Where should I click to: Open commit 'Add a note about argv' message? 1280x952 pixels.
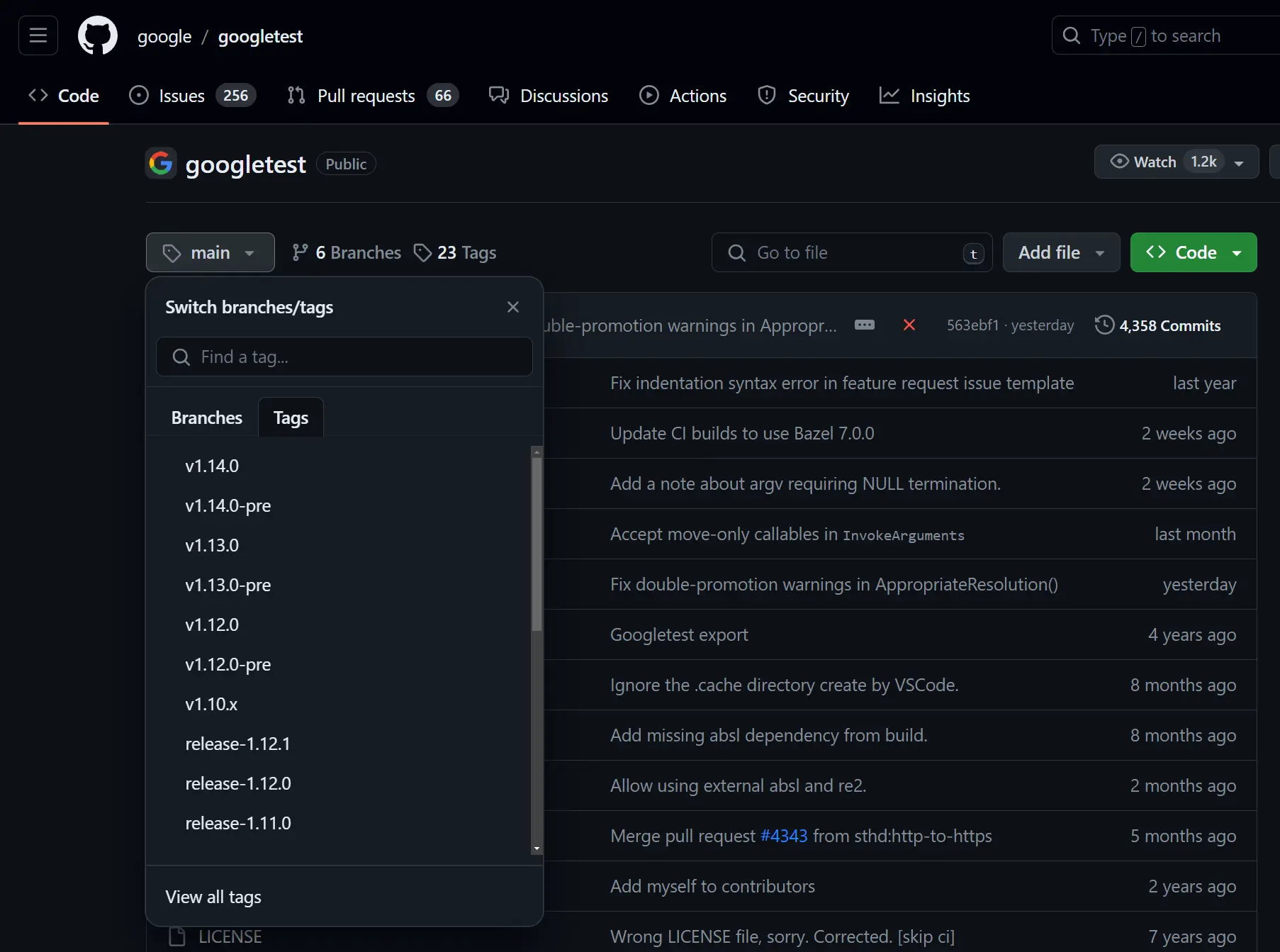click(x=805, y=483)
